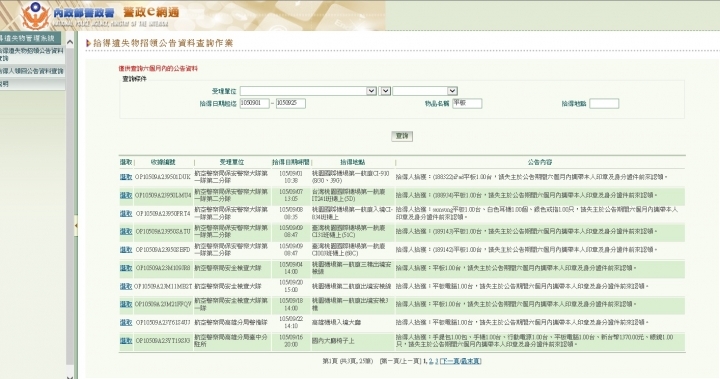Click the 拾得地點 location input field
This screenshot has height=379, width=720.
(x=604, y=103)
